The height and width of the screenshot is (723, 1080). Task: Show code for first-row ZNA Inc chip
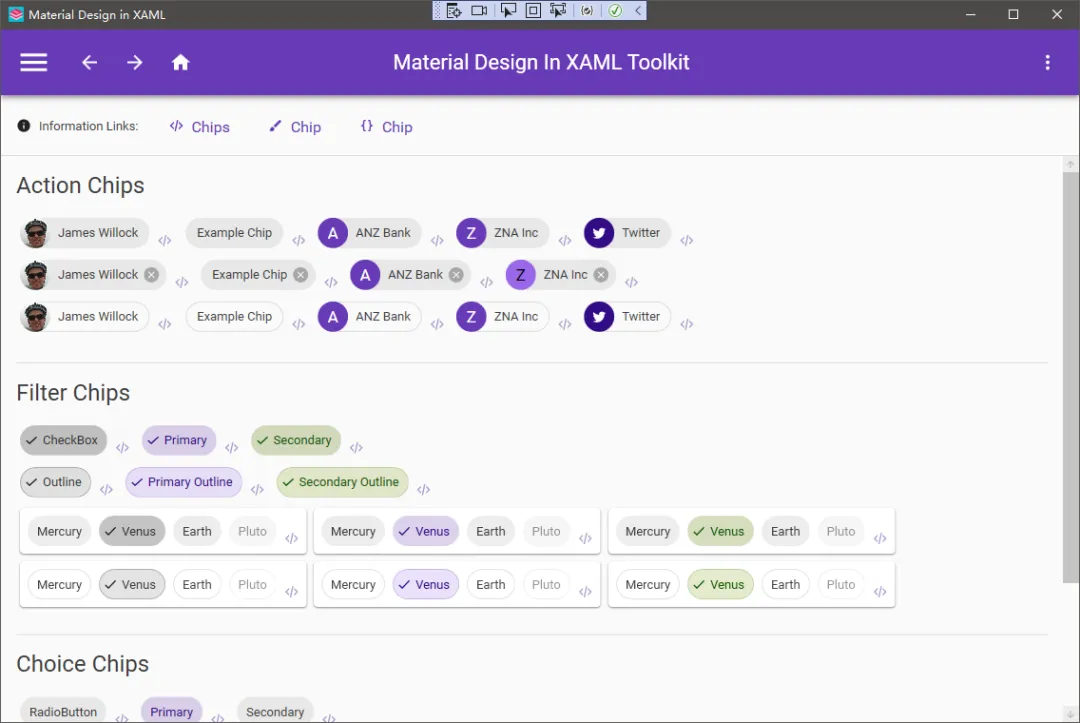pyautogui.click(x=565, y=240)
